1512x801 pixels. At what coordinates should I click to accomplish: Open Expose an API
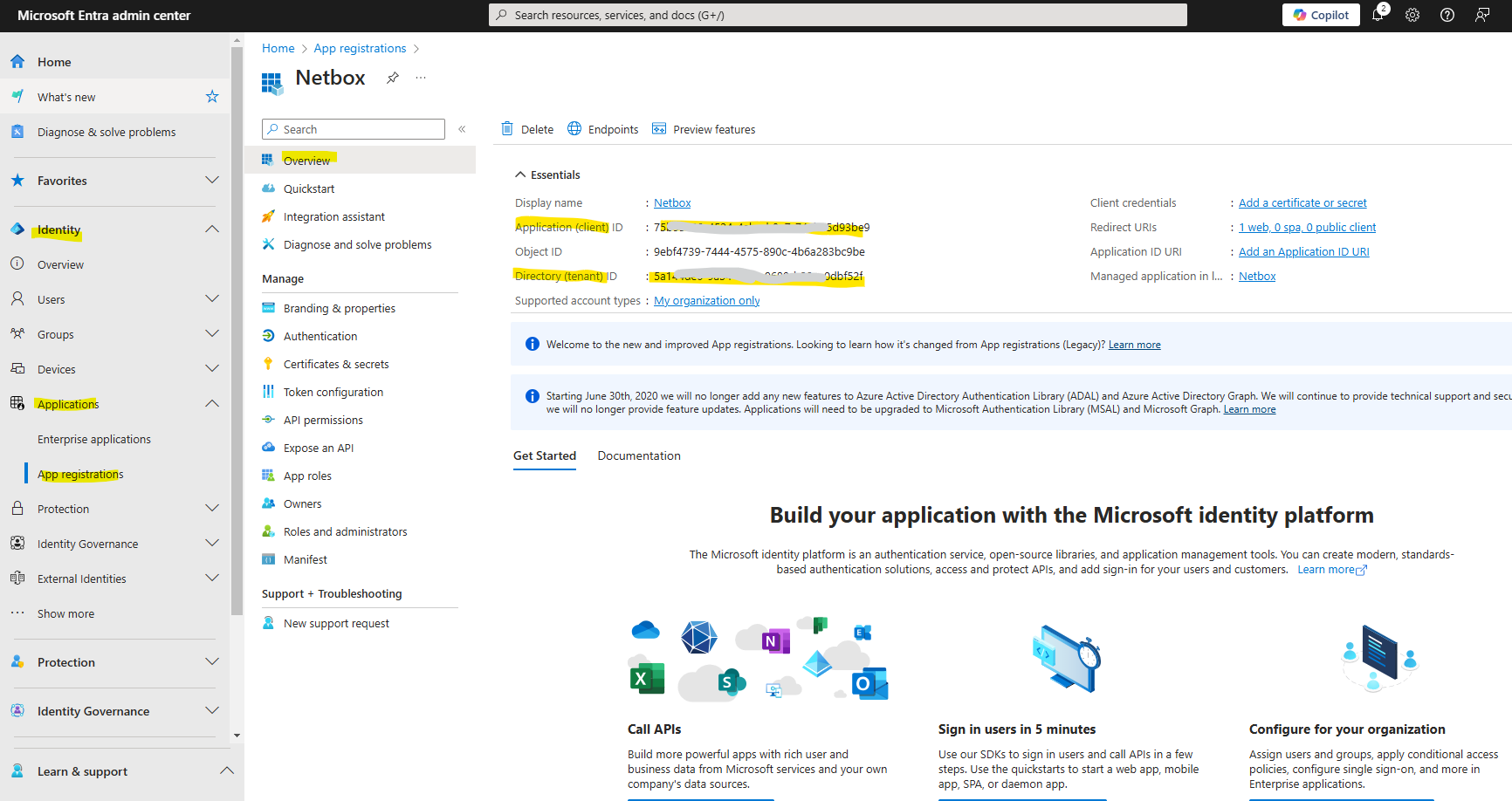click(318, 448)
